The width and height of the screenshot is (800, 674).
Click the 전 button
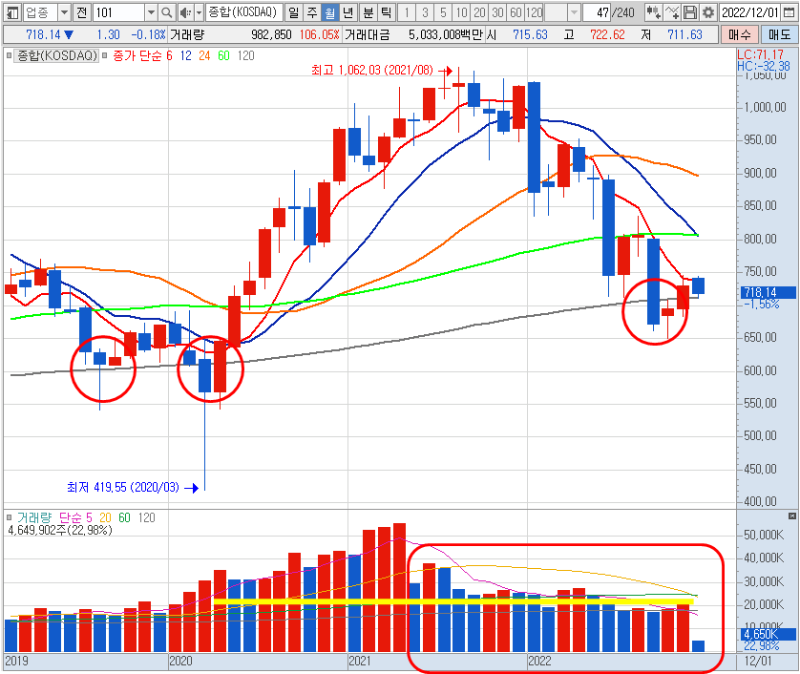82,12
